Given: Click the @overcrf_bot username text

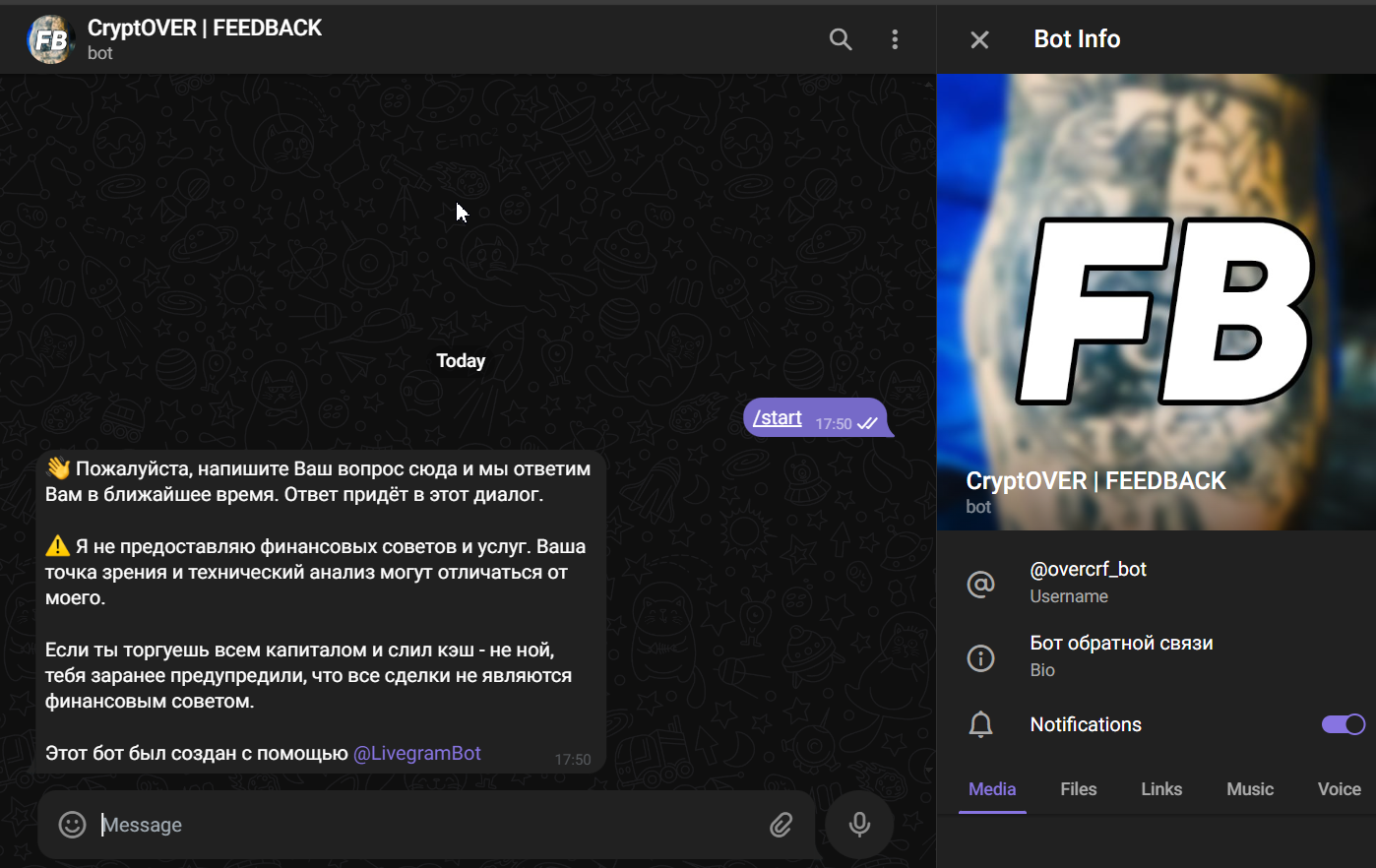Looking at the screenshot, I should (x=1088, y=569).
